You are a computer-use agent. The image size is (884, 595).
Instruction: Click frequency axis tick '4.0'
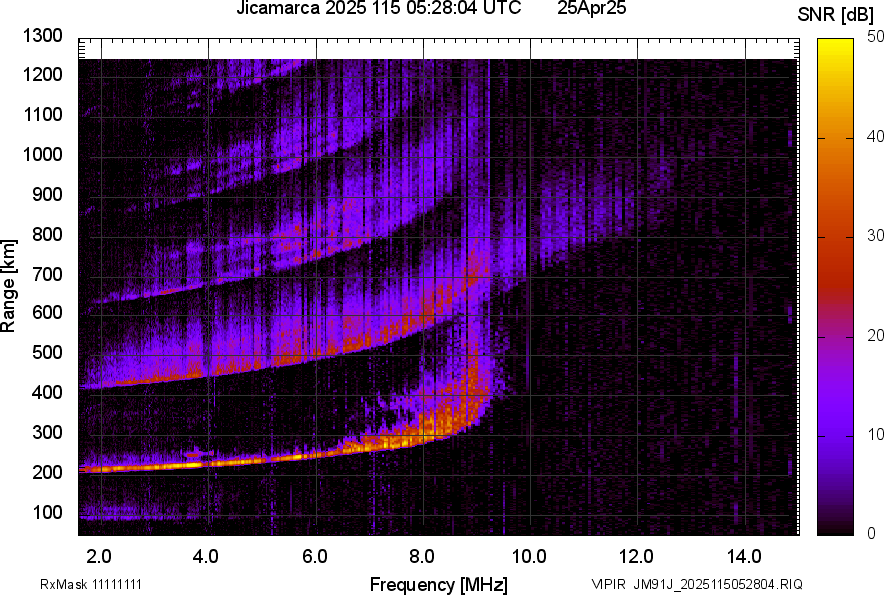tap(206, 557)
